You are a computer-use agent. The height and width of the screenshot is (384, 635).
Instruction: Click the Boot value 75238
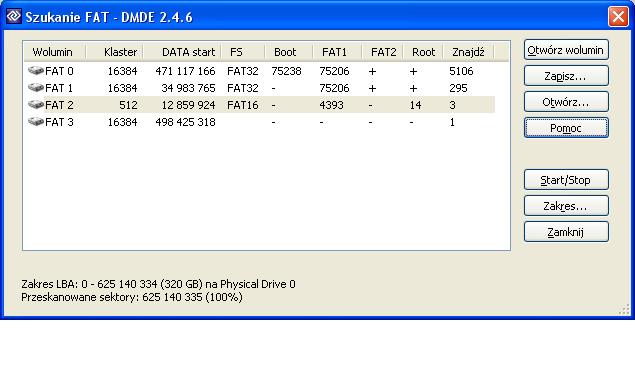click(x=286, y=71)
